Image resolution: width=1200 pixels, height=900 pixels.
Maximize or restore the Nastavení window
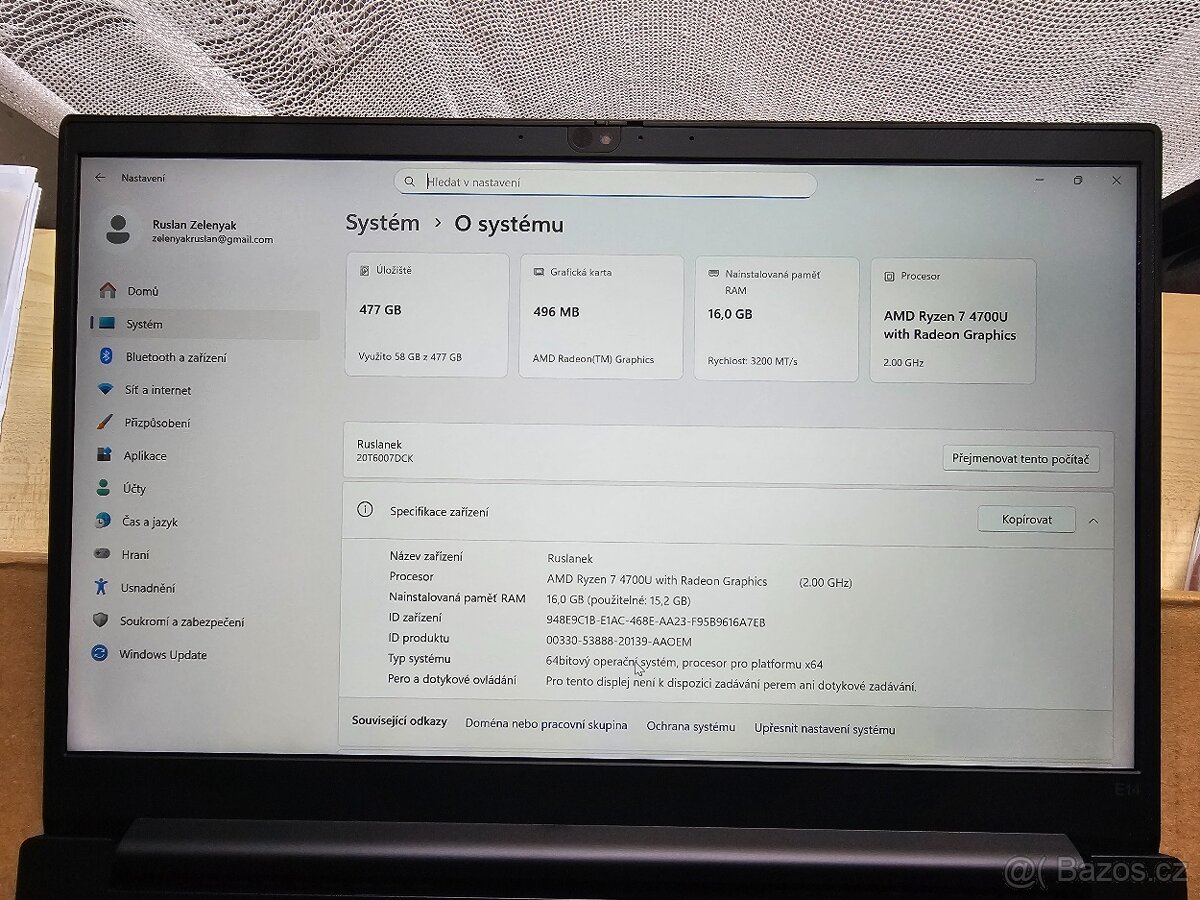(1078, 180)
